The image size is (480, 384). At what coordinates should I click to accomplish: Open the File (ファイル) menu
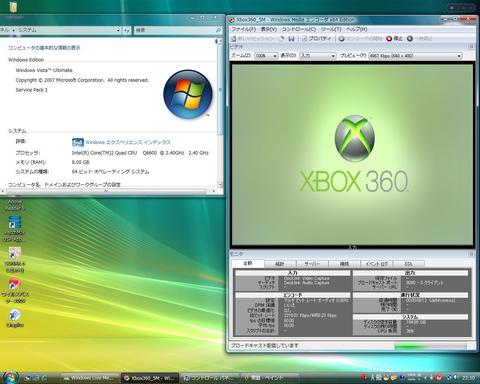coord(243,29)
